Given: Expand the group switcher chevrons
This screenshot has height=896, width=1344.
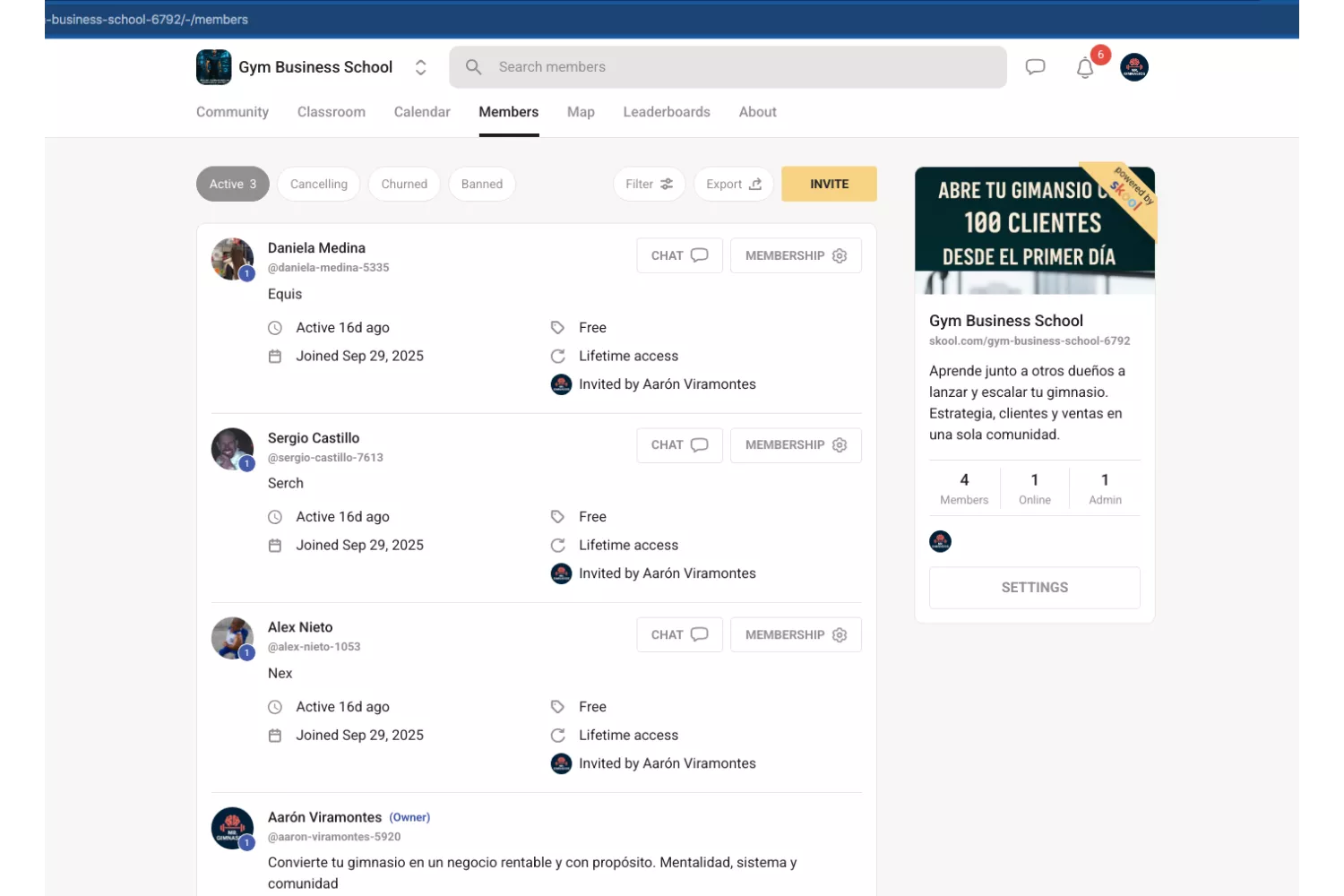Looking at the screenshot, I should pos(420,67).
